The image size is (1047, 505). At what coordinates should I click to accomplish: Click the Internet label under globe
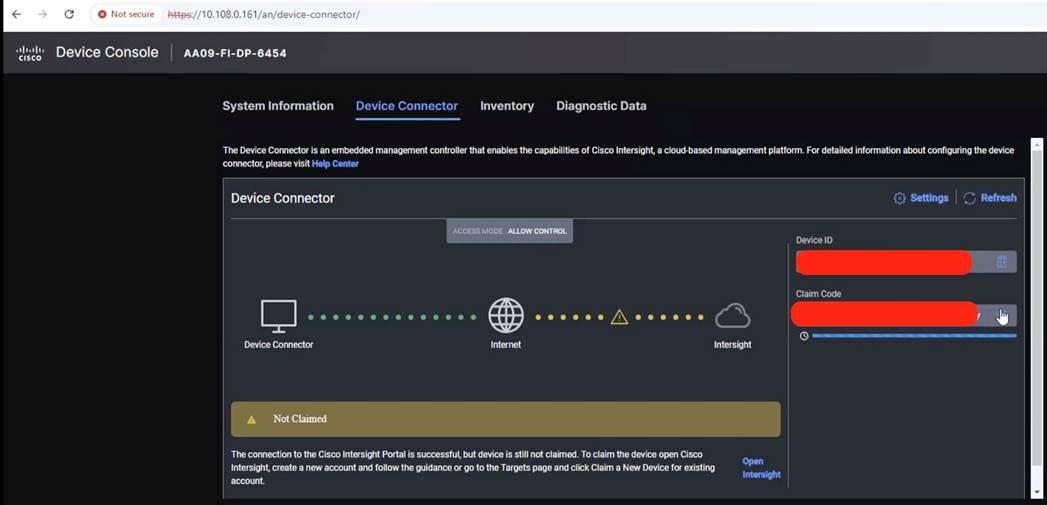click(x=505, y=345)
